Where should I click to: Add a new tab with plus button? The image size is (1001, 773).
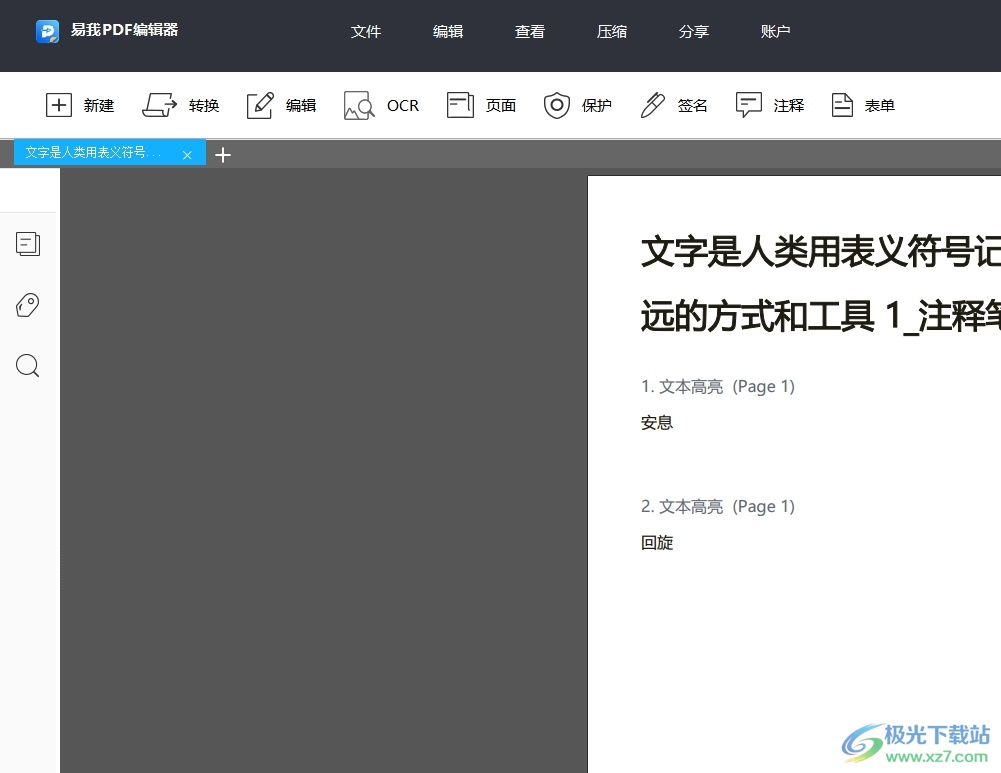click(x=223, y=155)
